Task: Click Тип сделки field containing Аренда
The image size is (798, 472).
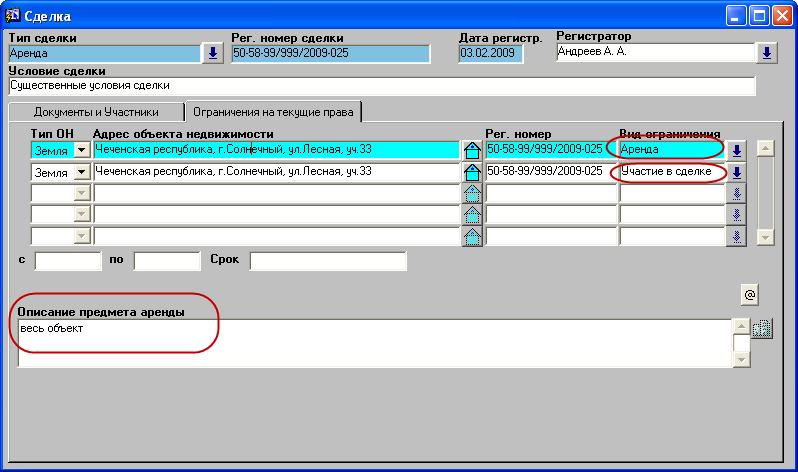Action: (105, 53)
